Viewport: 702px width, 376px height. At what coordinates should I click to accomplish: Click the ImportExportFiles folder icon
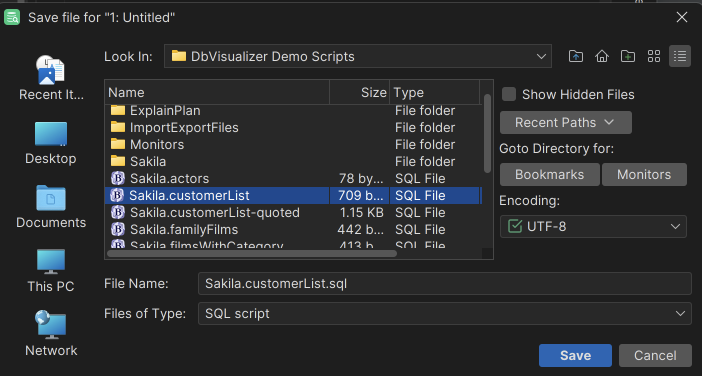(x=118, y=127)
